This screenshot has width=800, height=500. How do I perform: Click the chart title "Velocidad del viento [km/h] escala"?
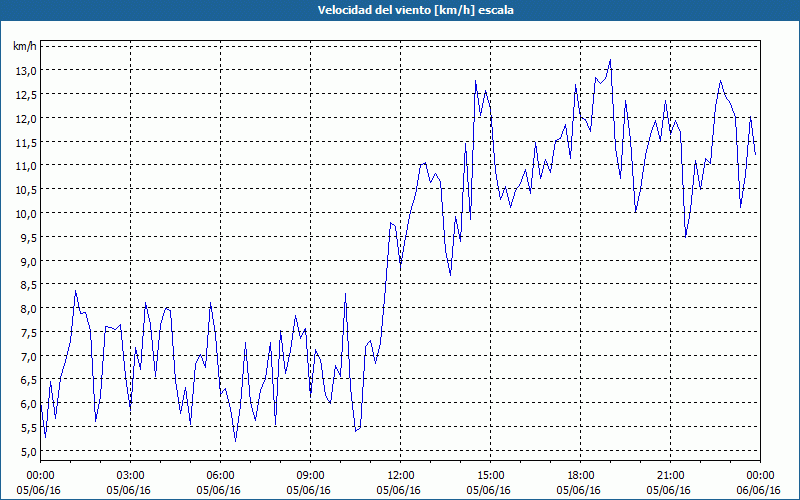coord(415,10)
